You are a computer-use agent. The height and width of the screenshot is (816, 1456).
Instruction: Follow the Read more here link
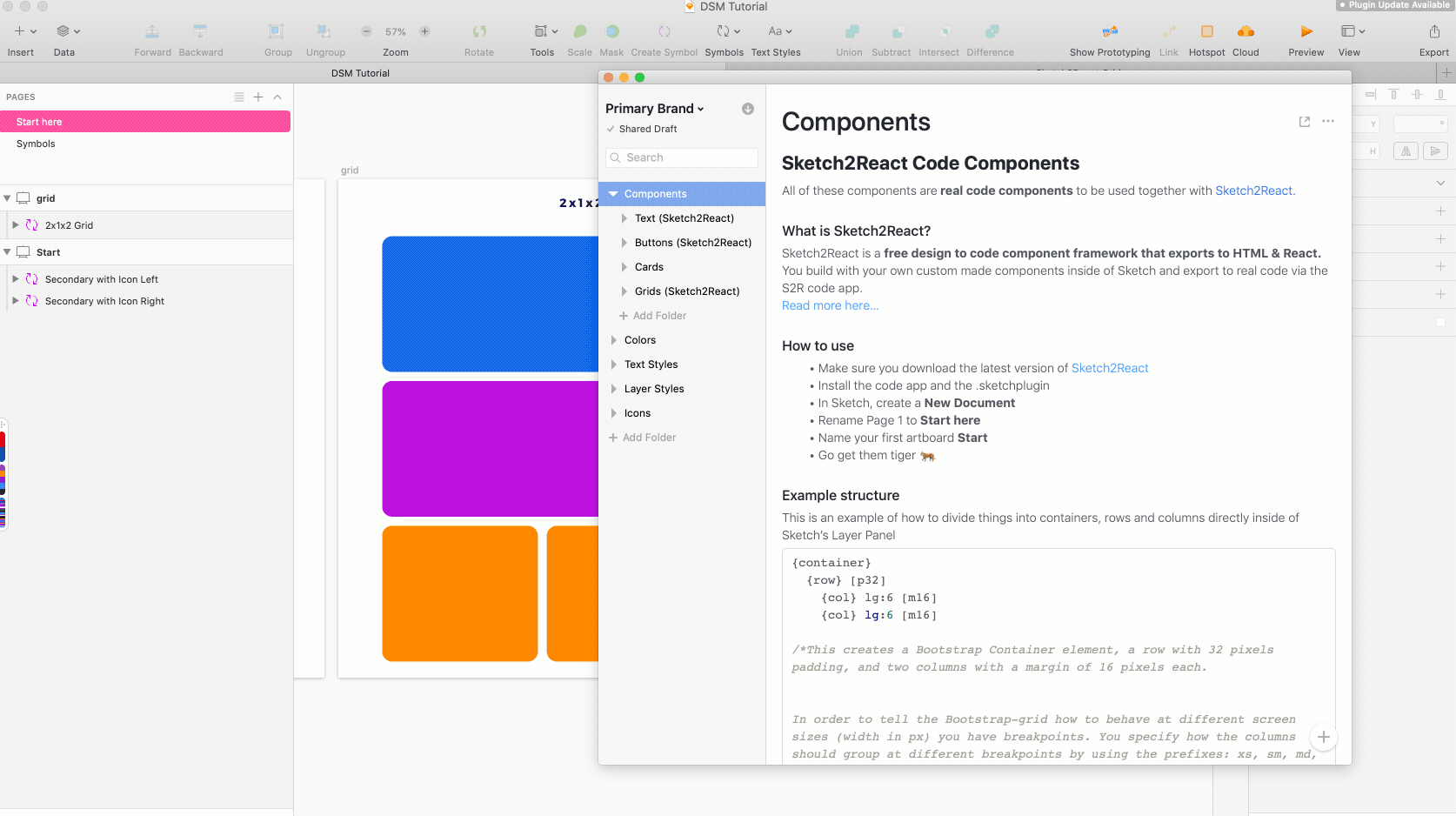tap(830, 305)
